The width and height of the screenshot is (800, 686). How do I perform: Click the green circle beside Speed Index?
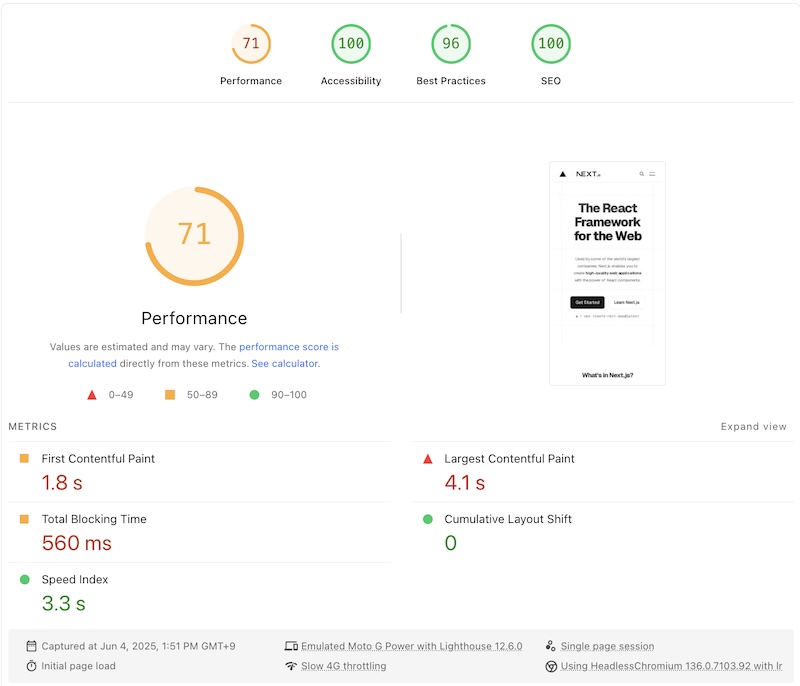(x=24, y=579)
